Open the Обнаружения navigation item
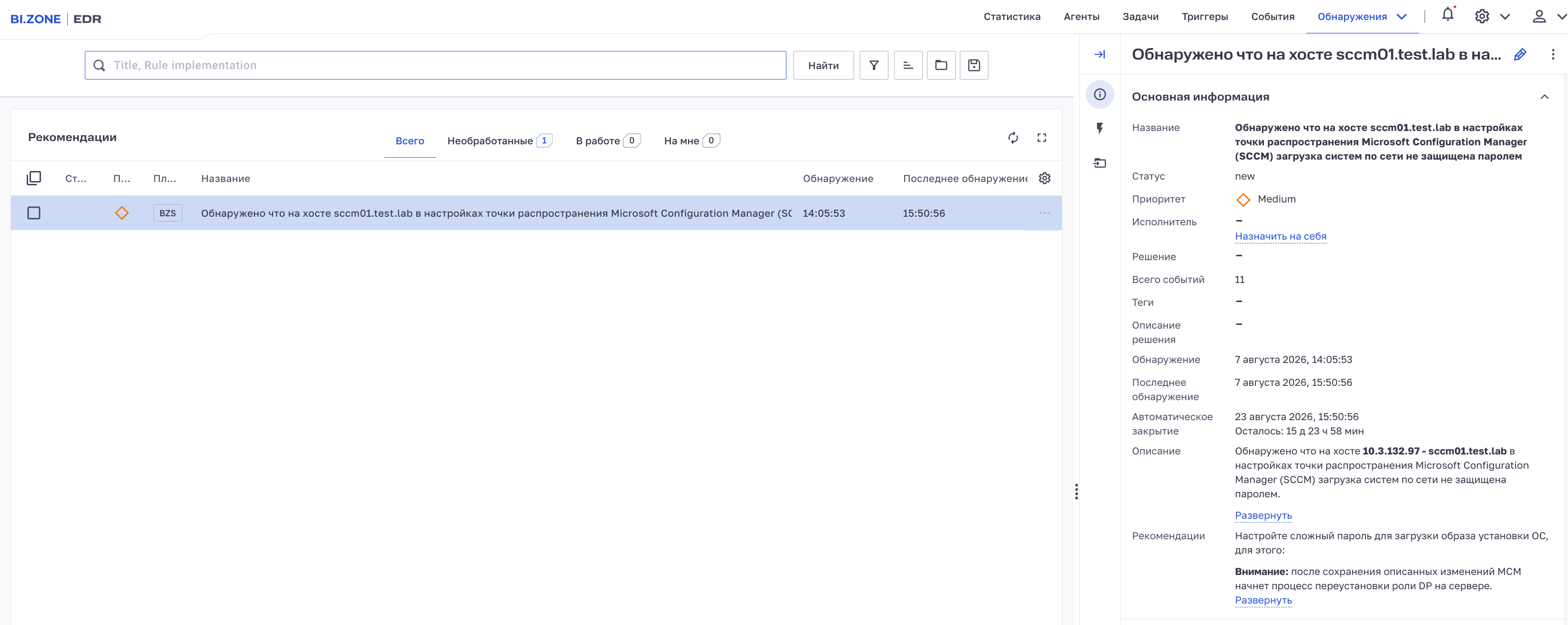The image size is (1568, 625). point(1352,16)
